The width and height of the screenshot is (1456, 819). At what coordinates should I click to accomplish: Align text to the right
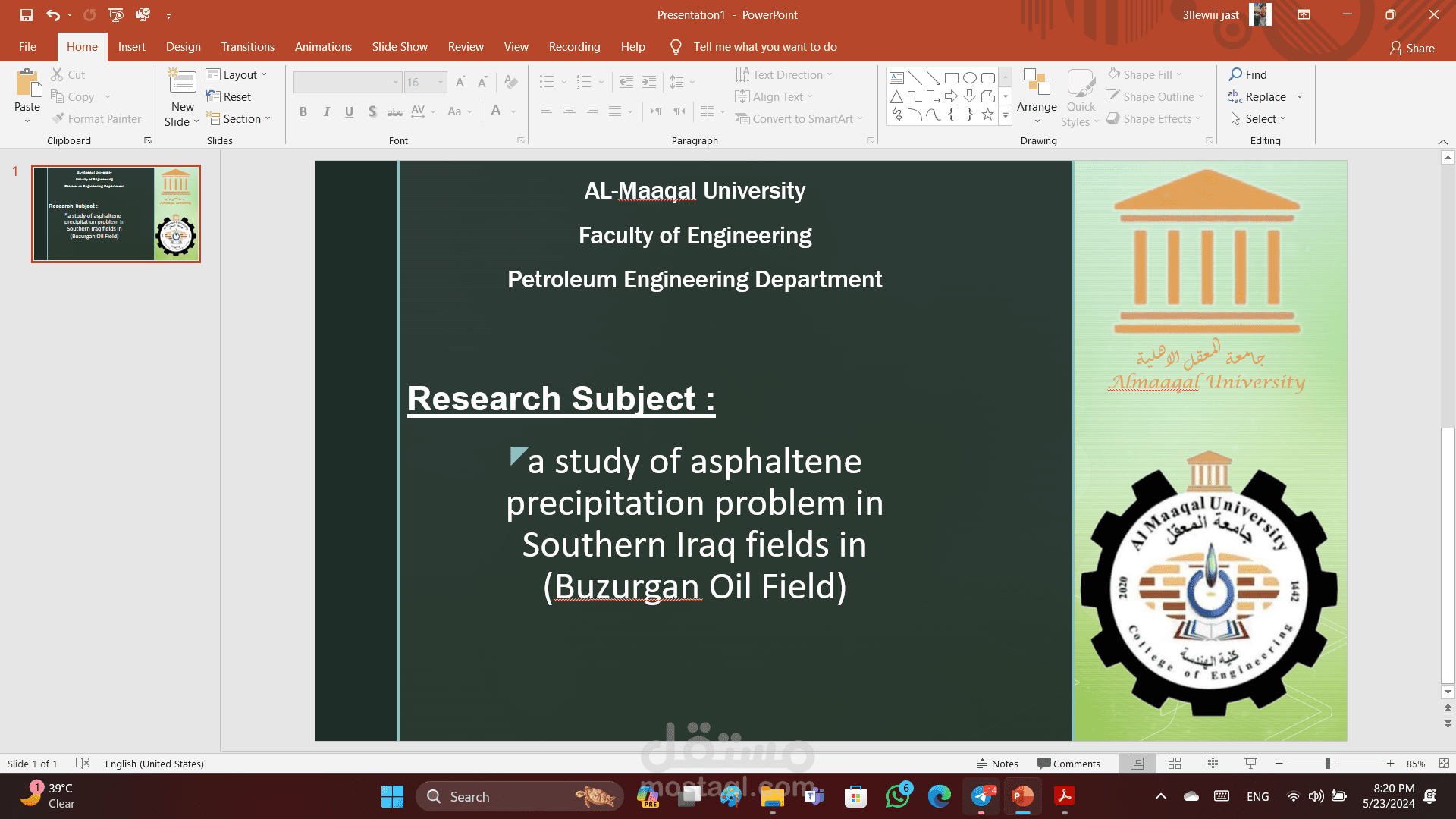coord(591,111)
